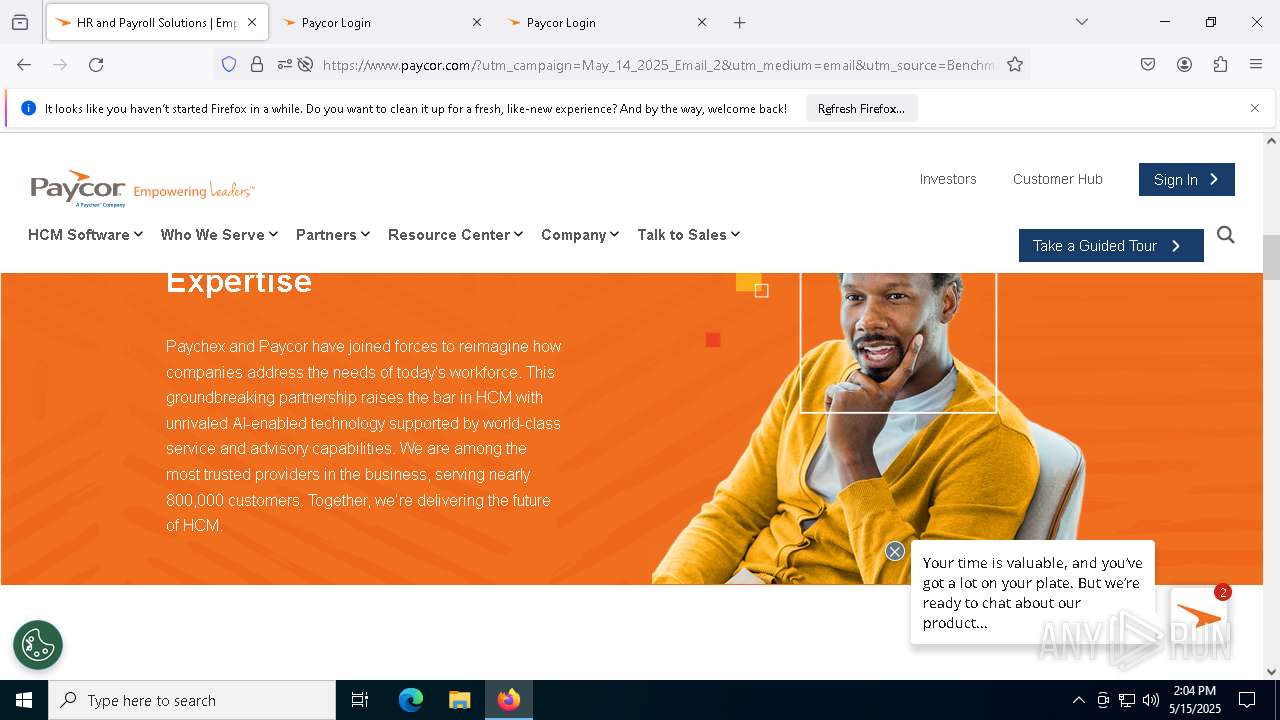Open File Explorer from the taskbar
The width and height of the screenshot is (1280, 720).
[459, 700]
